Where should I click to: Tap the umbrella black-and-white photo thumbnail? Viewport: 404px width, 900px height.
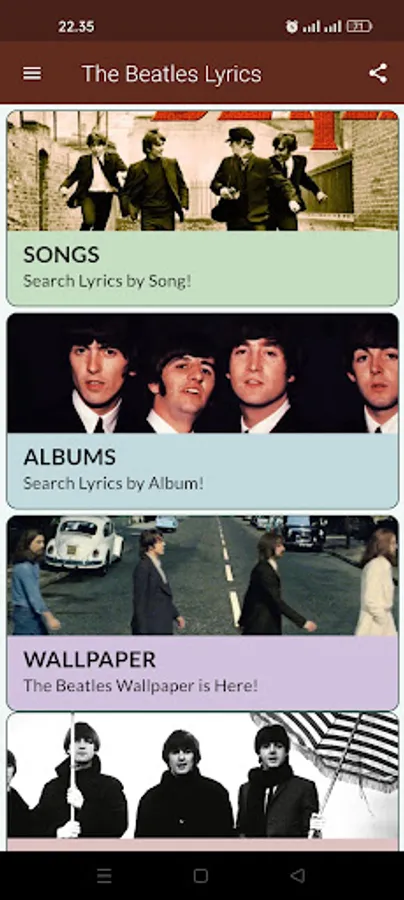point(203,775)
